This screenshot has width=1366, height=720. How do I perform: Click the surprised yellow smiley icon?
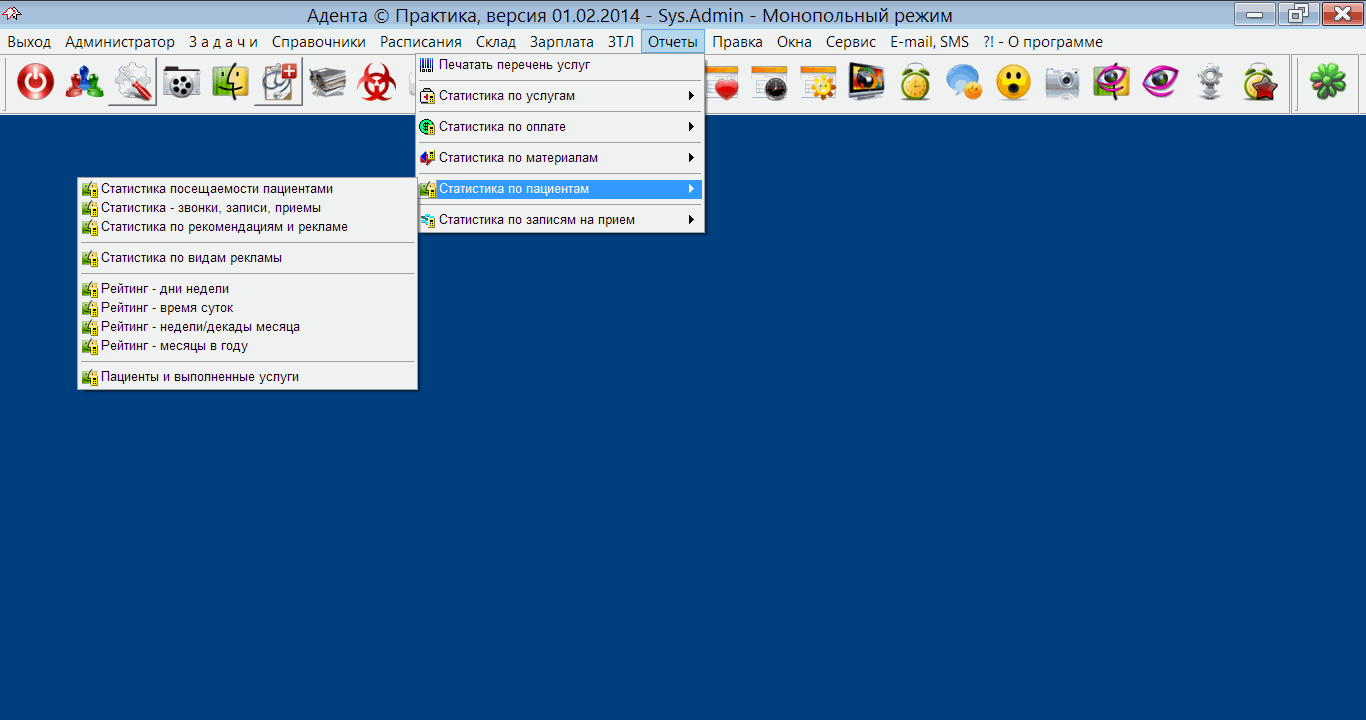pos(1013,83)
